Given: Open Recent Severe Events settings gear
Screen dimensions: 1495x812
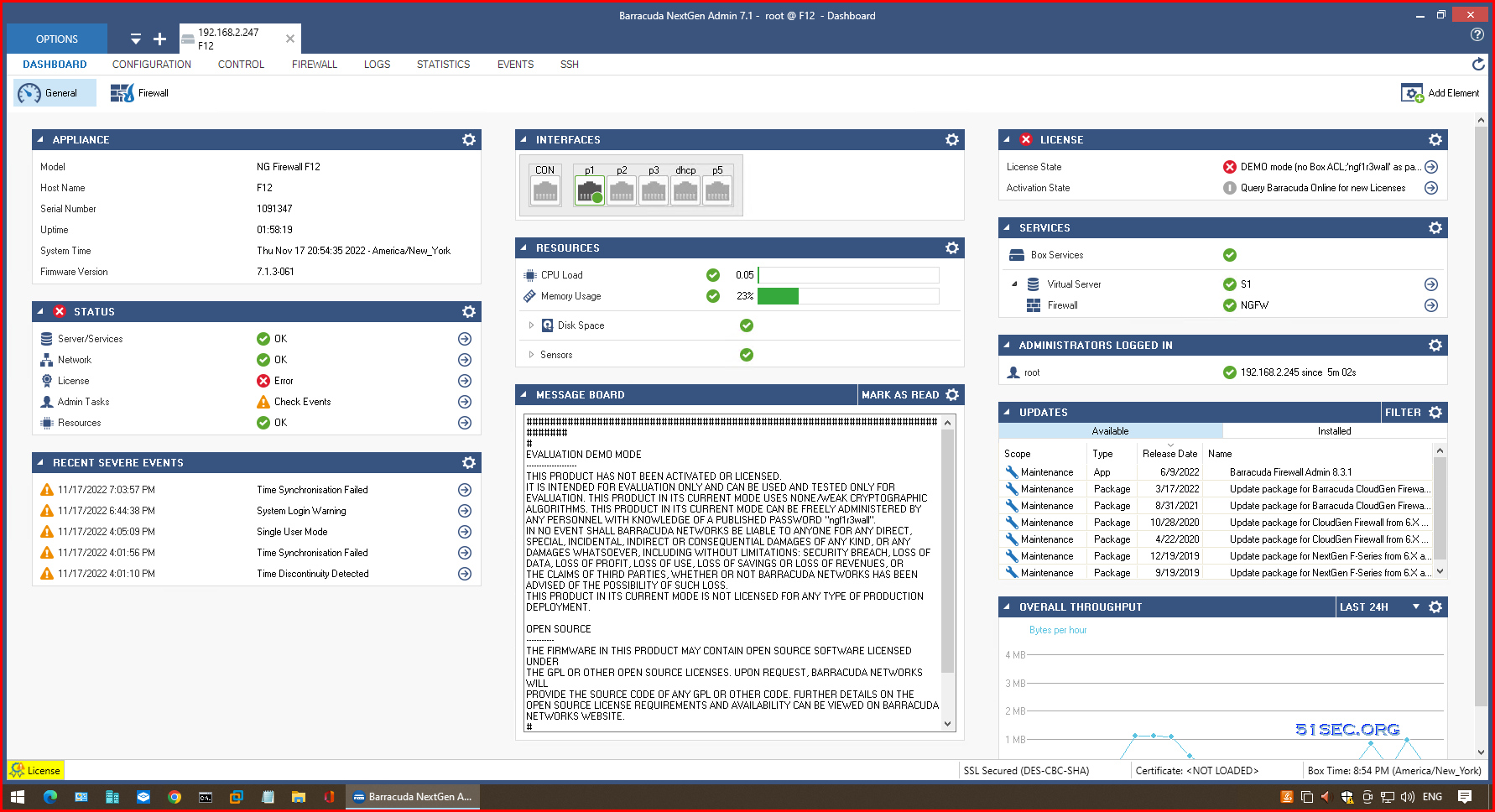Looking at the screenshot, I should (x=469, y=463).
